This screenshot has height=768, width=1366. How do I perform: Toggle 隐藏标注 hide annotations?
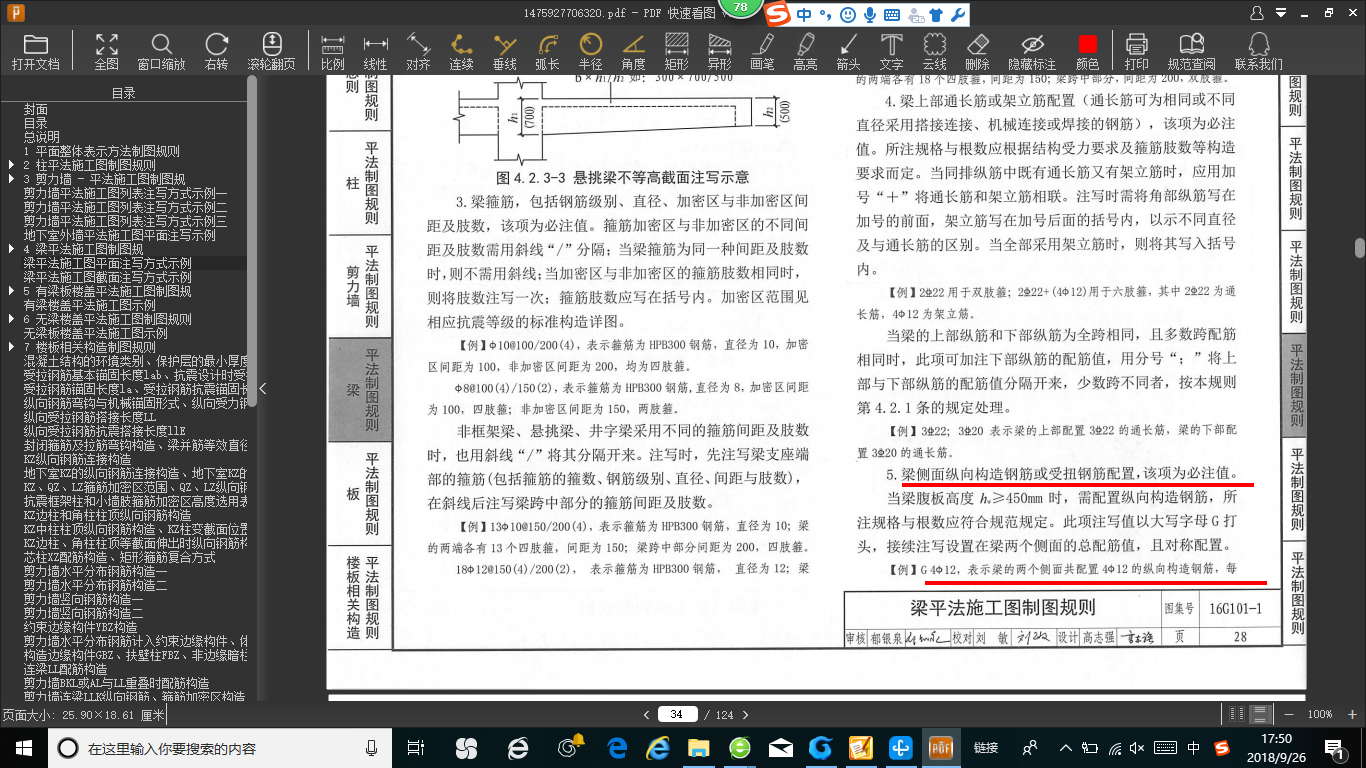coord(1031,51)
